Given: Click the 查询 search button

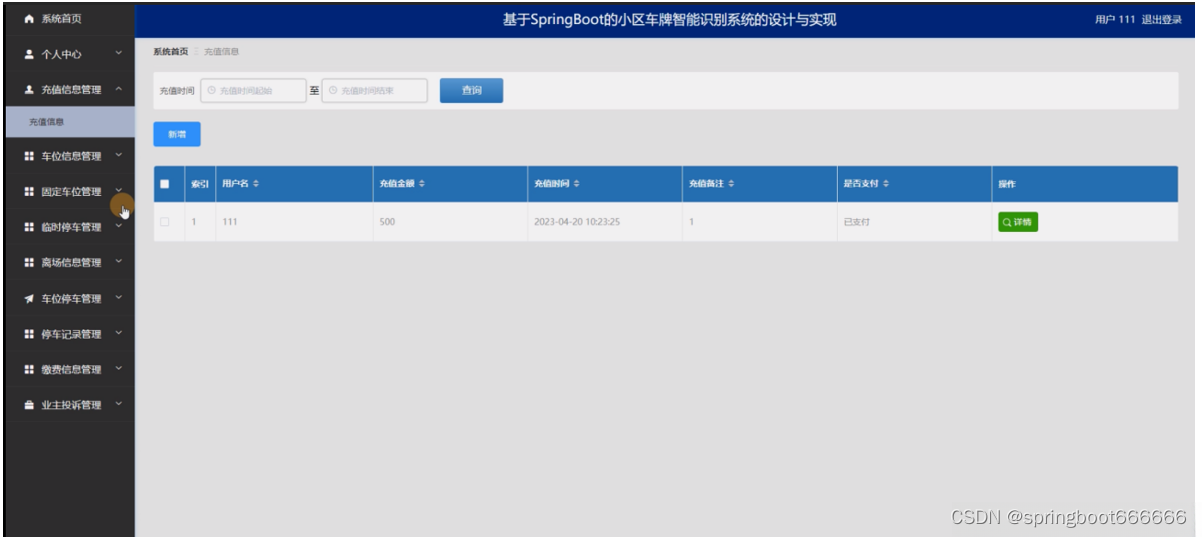Looking at the screenshot, I should coord(471,91).
